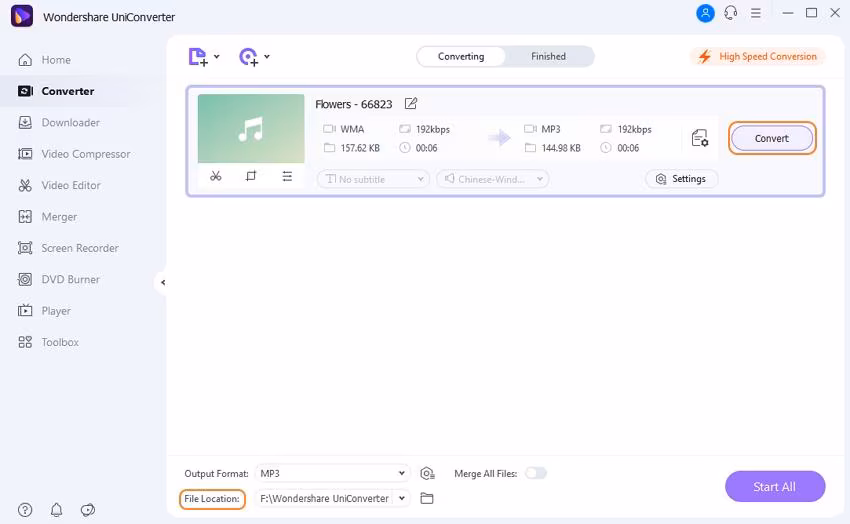Open the Downloader section
The height and width of the screenshot is (524, 850).
tap(59, 122)
